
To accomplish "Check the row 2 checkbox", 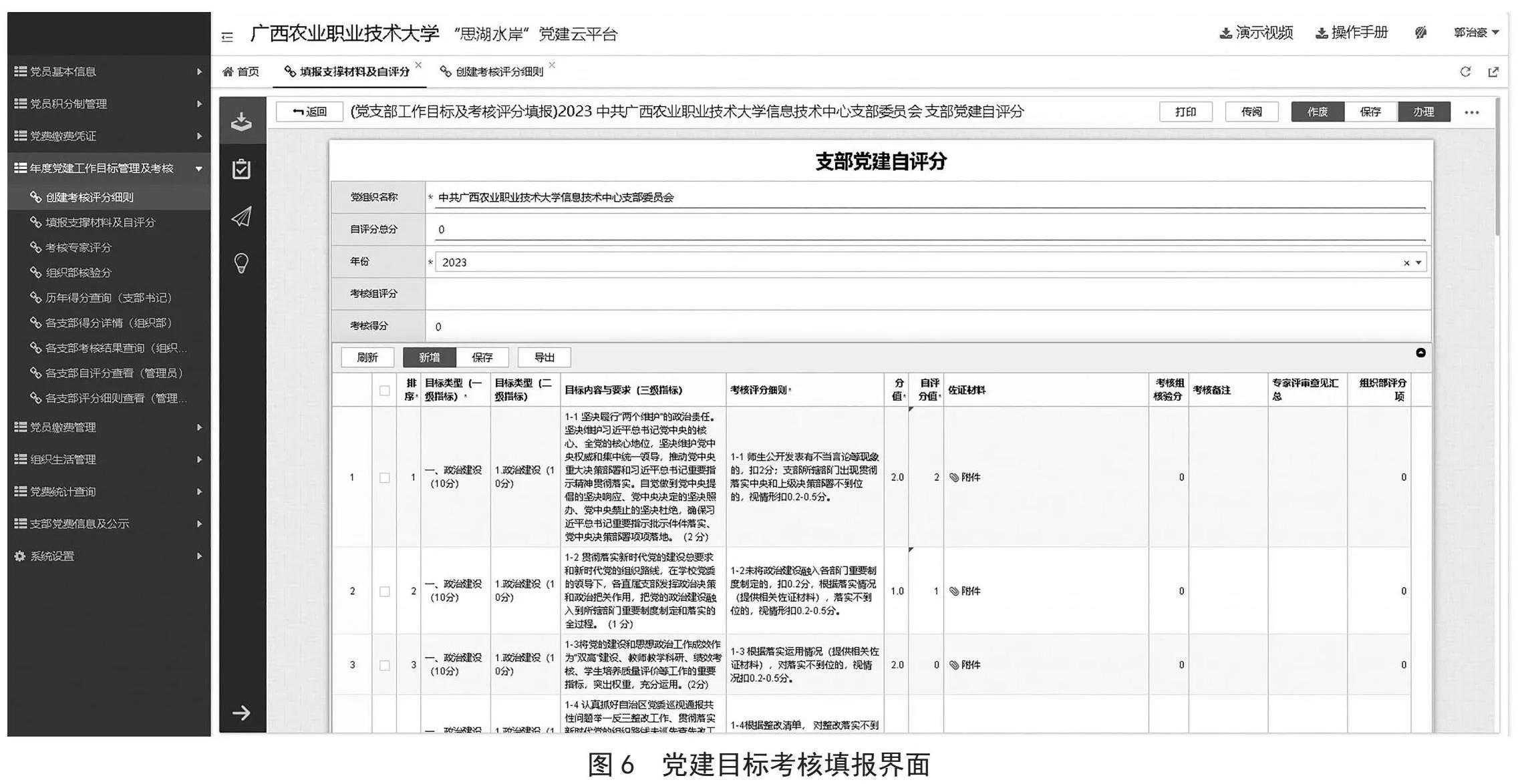I will [x=384, y=592].
